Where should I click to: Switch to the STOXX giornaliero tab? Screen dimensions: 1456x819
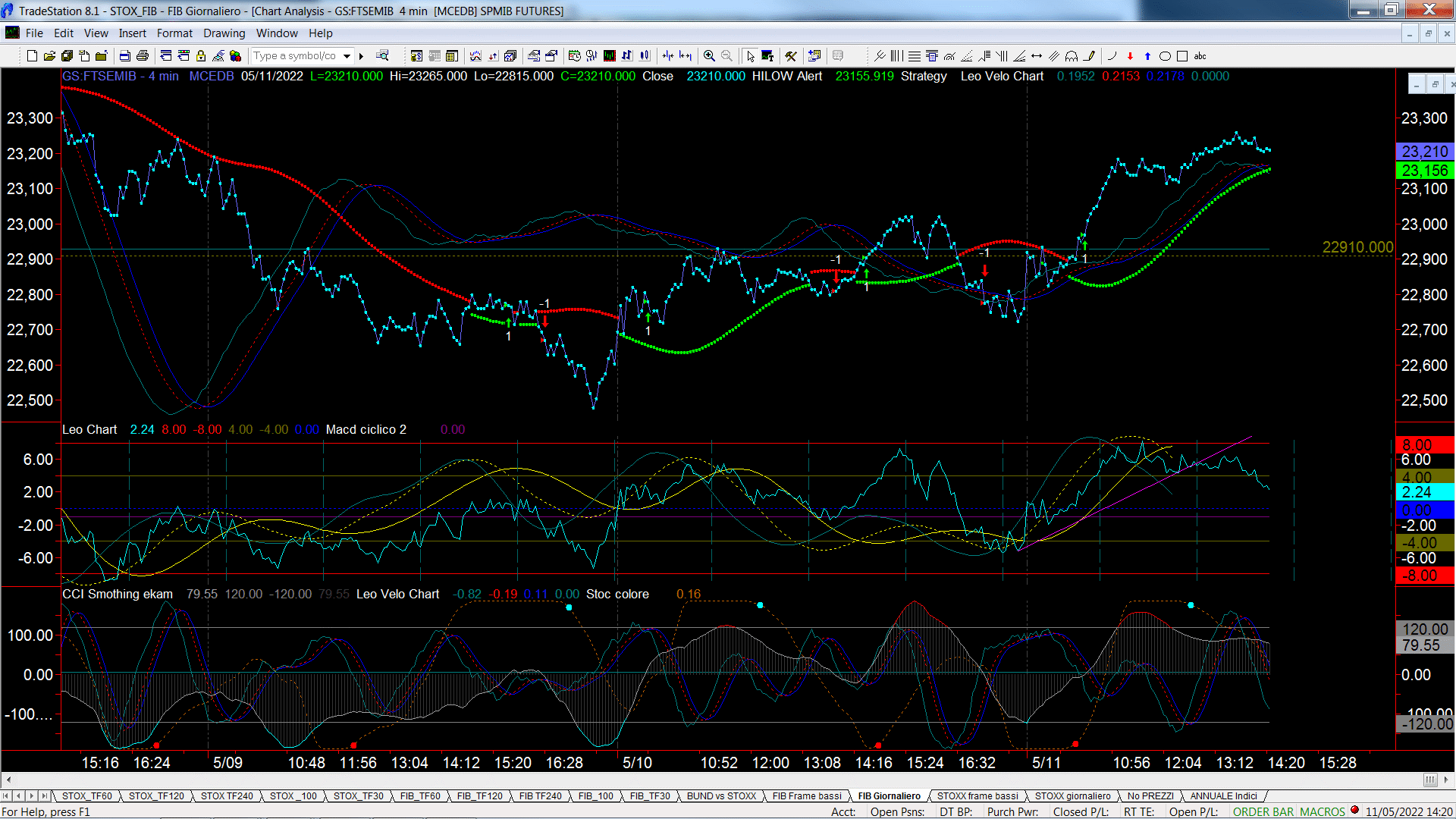point(1072,796)
